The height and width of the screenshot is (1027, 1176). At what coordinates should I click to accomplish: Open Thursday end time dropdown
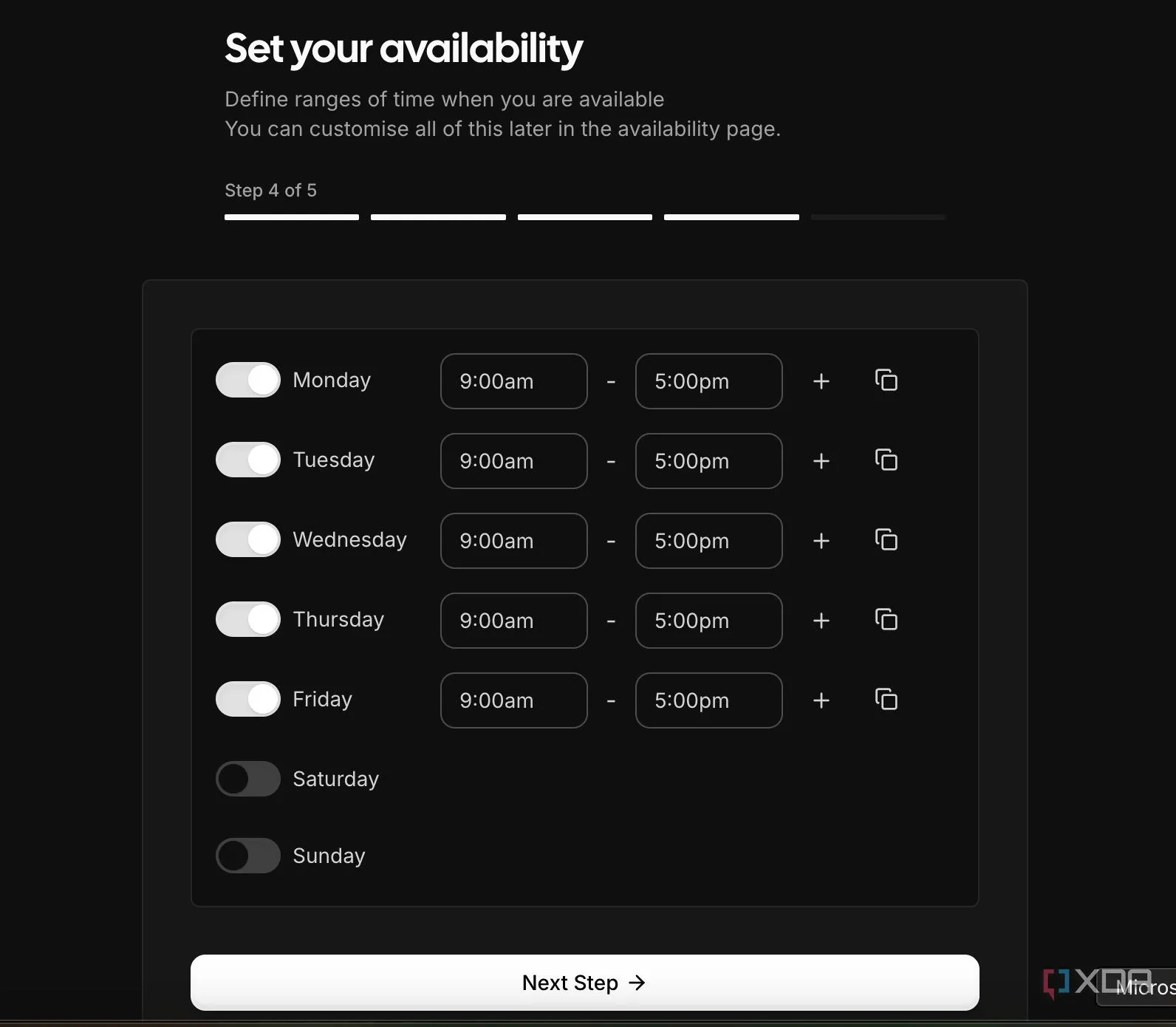[x=708, y=621]
